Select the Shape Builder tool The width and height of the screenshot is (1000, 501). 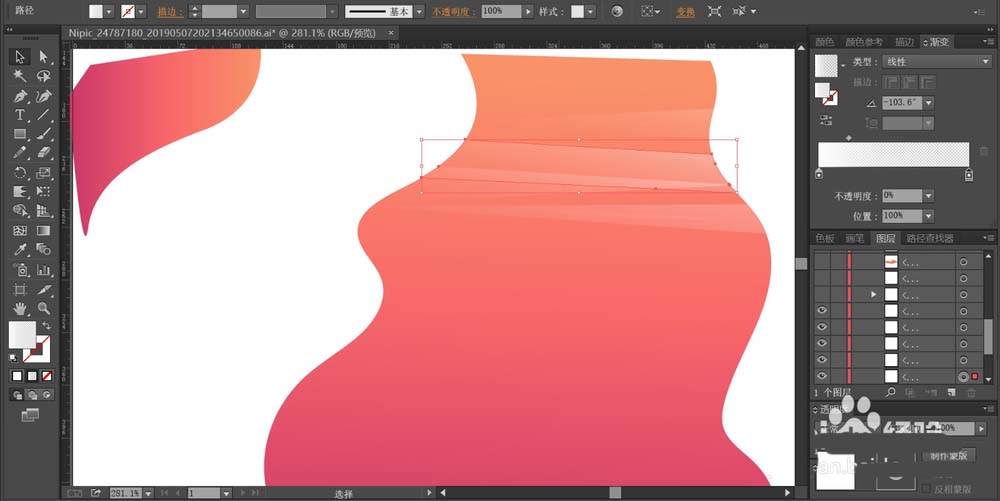[x=20, y=210]
